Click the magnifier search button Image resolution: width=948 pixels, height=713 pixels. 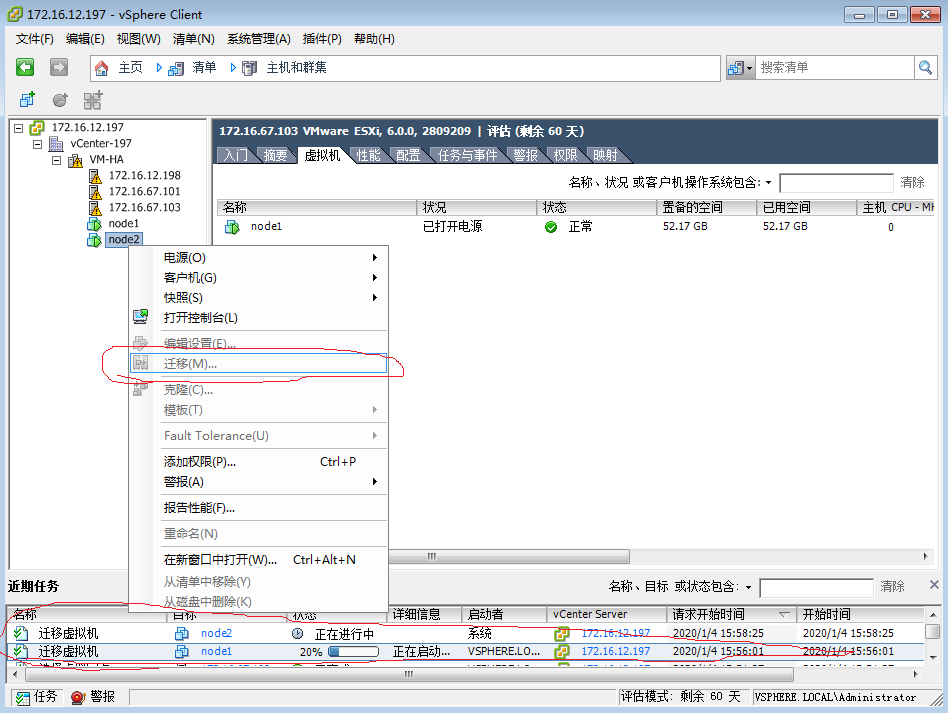click(x=925, y=68)
